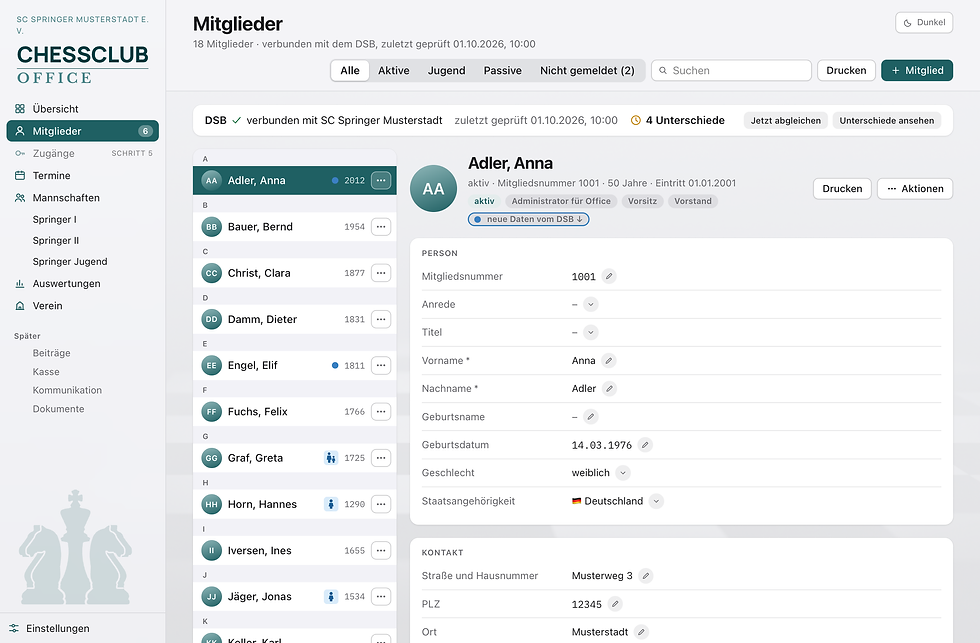Open the Aktionen menu for Adler, Anna

[x=915, y=189]
